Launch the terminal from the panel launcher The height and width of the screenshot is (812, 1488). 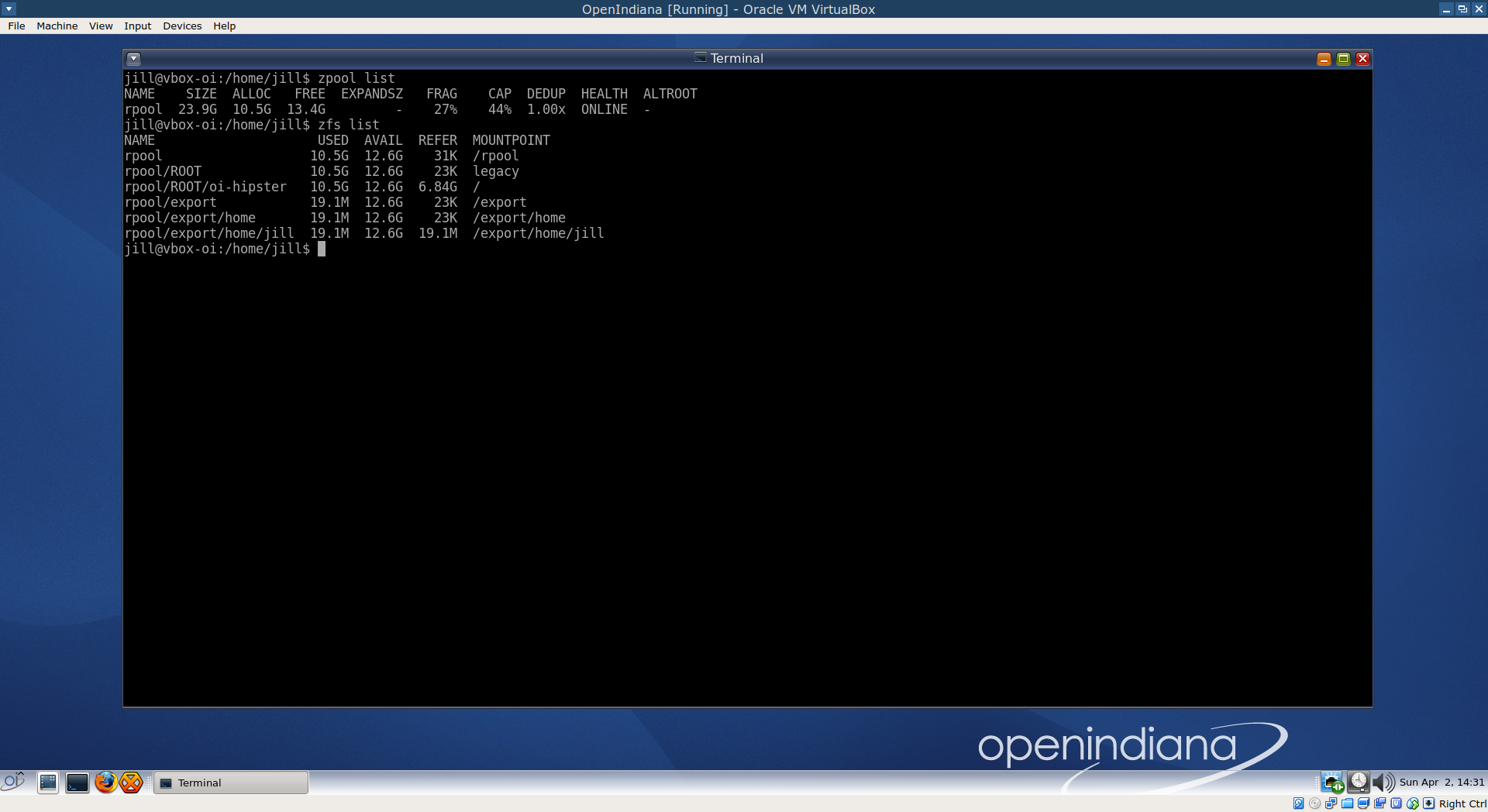[x=77, y=783]
